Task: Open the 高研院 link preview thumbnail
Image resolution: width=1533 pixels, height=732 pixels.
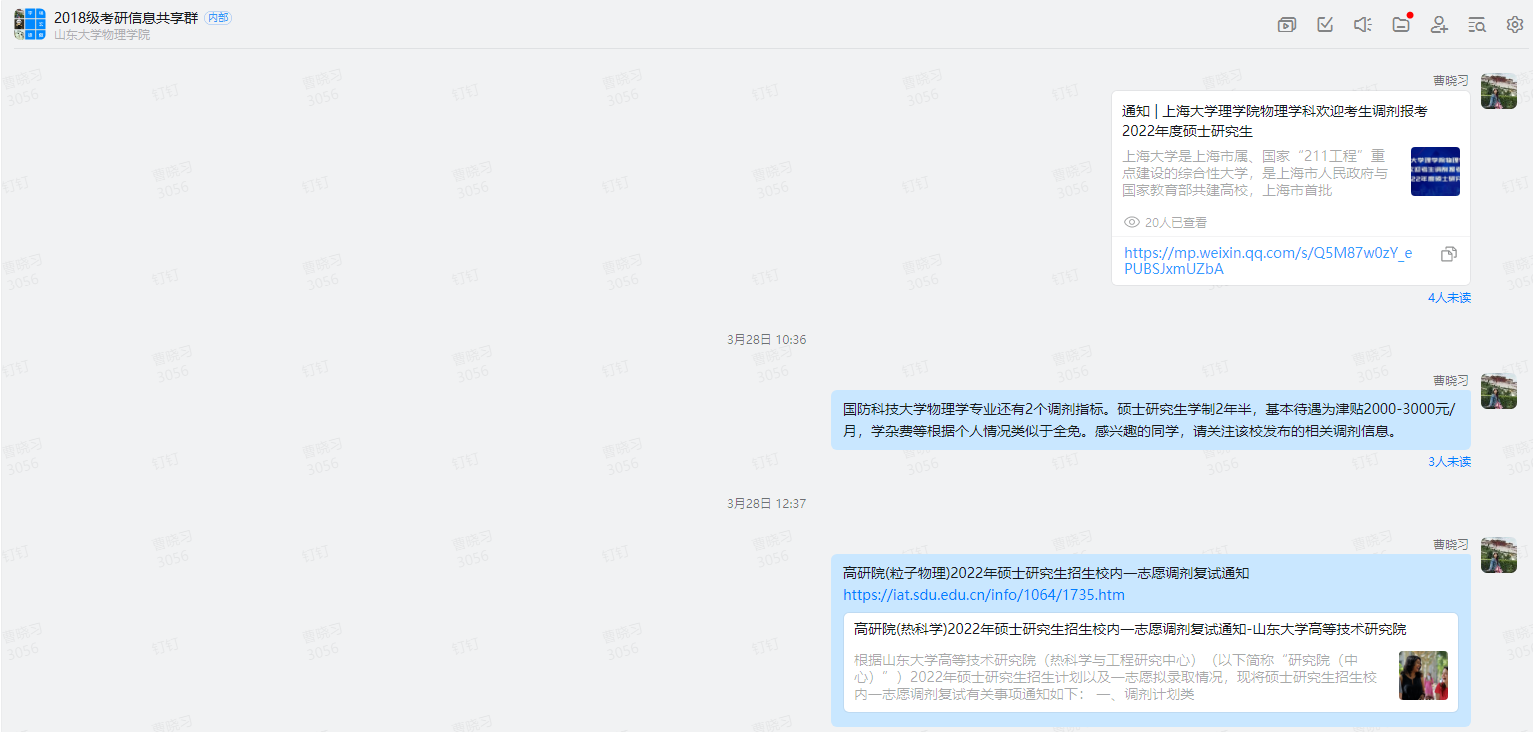Action: click(1423, 676)
